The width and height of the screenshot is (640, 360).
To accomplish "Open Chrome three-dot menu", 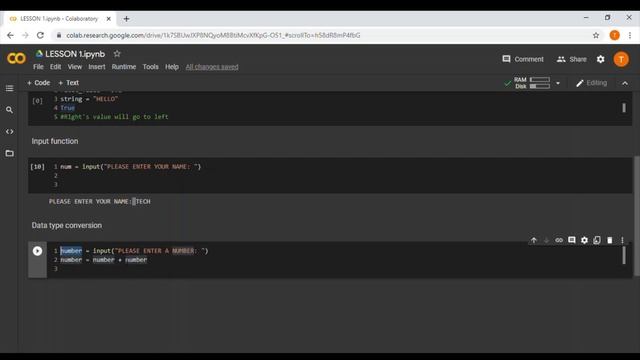I will pyautogui.click(x=630, y=36).
